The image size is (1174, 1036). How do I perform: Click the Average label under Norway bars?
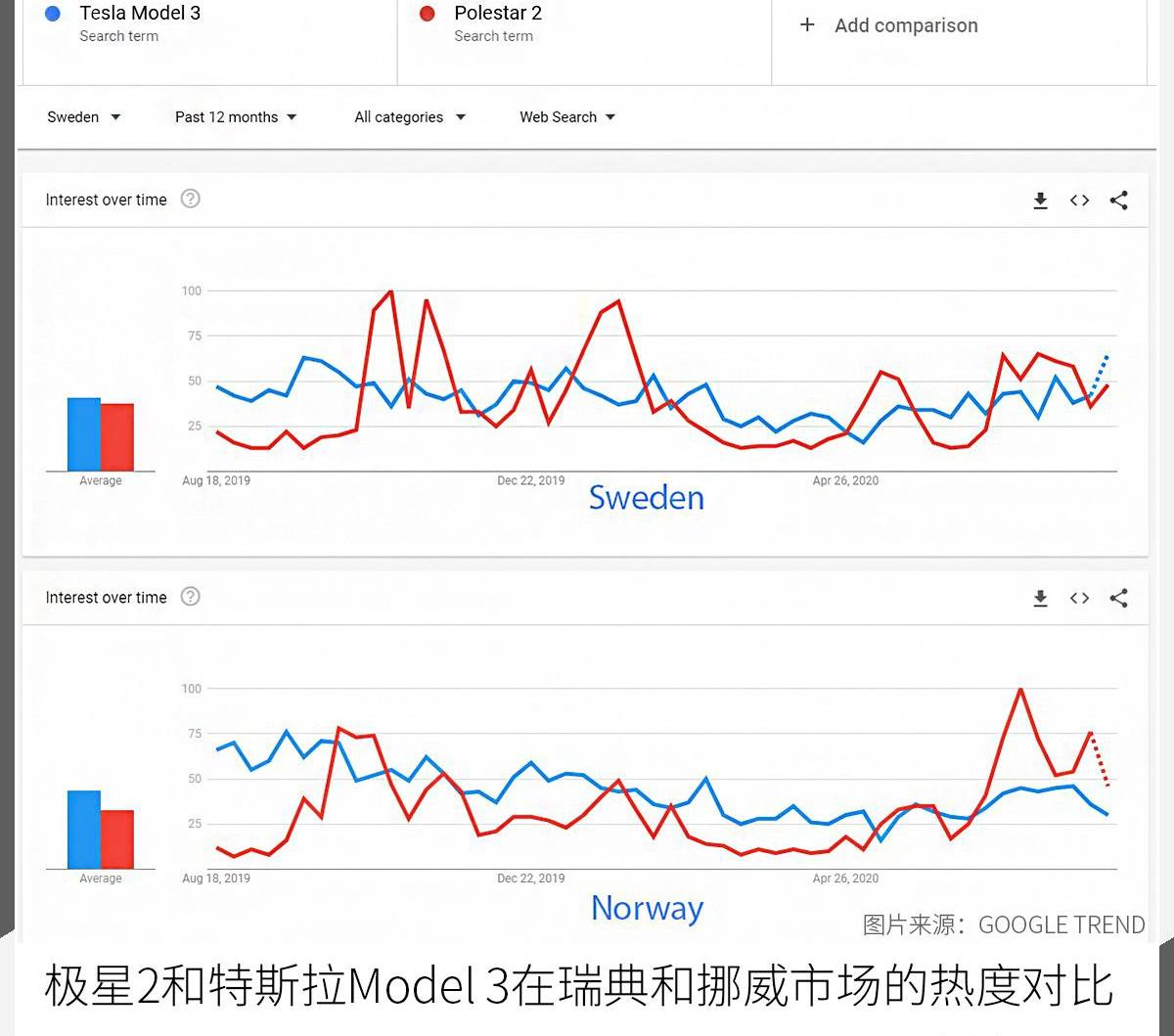click(101, 878)
